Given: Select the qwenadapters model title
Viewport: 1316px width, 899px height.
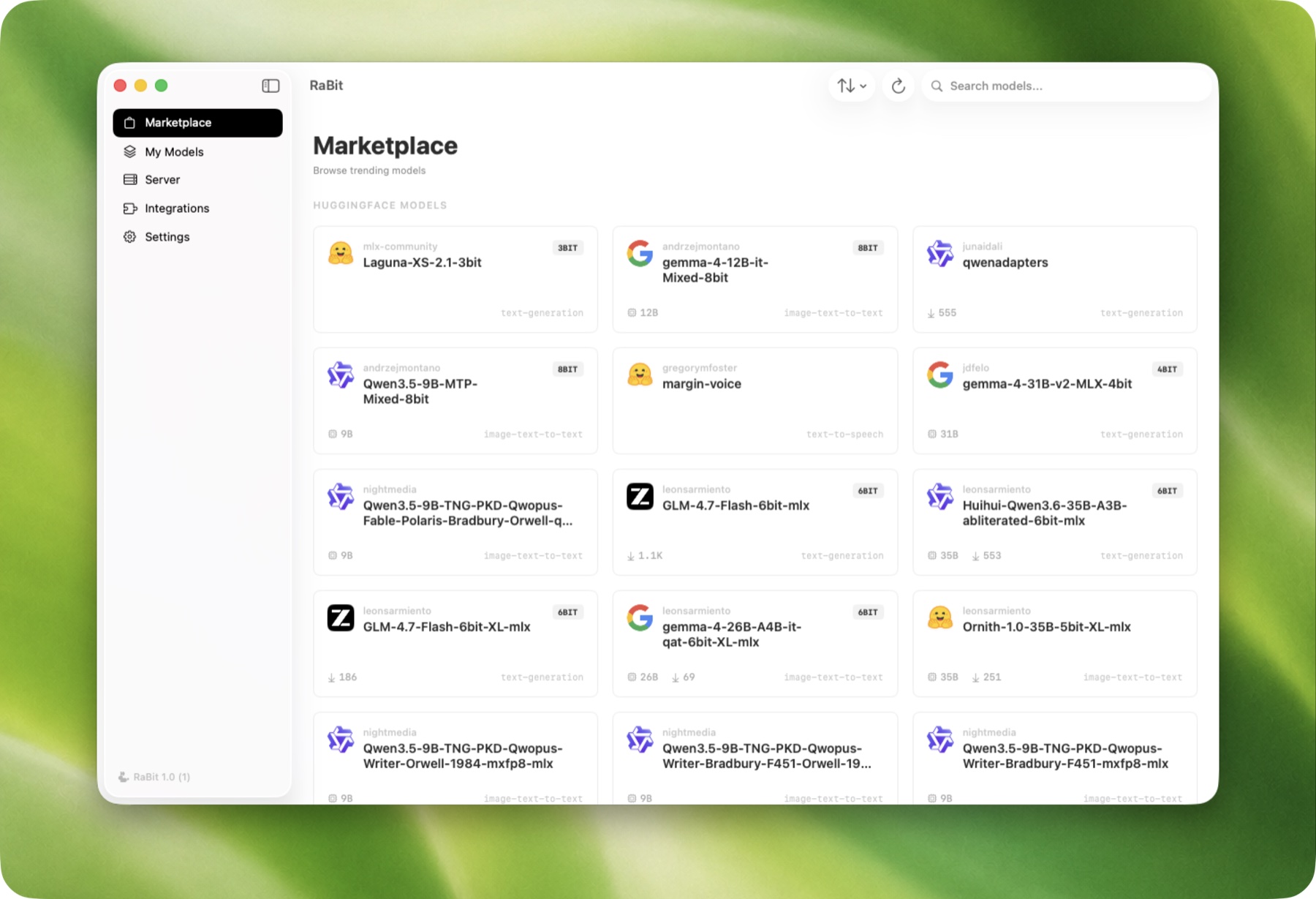Looking at the screenshot, I should click(1005, 263).
